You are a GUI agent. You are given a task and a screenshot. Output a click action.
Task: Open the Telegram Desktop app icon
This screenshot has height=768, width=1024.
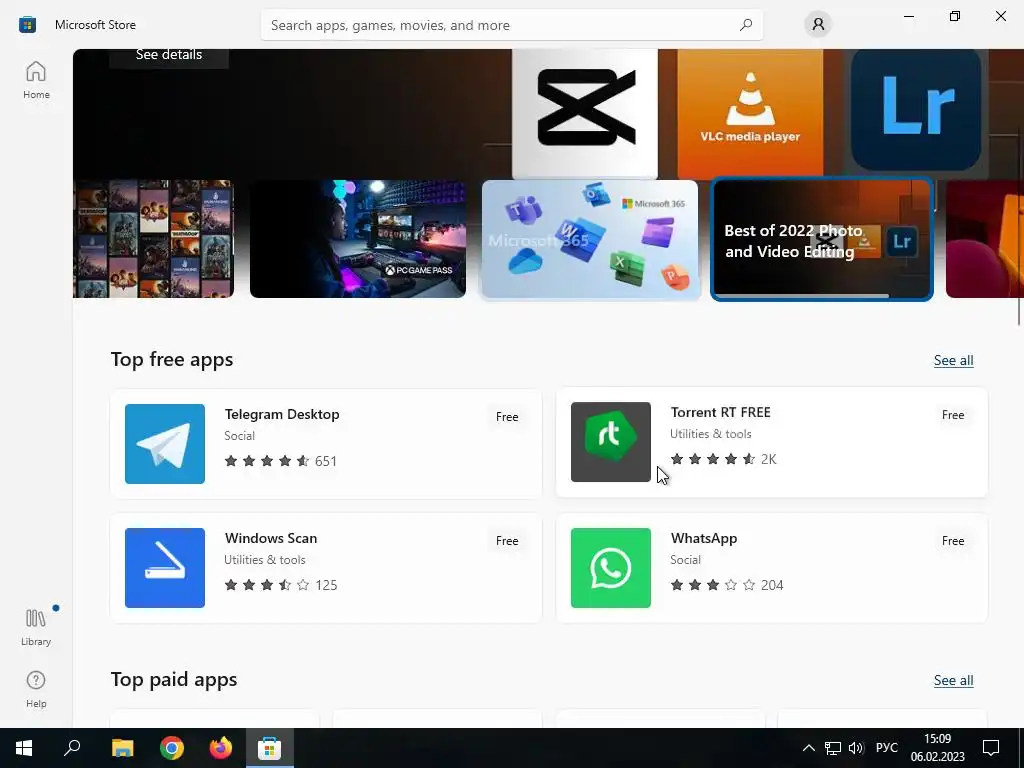pos(165,444)
